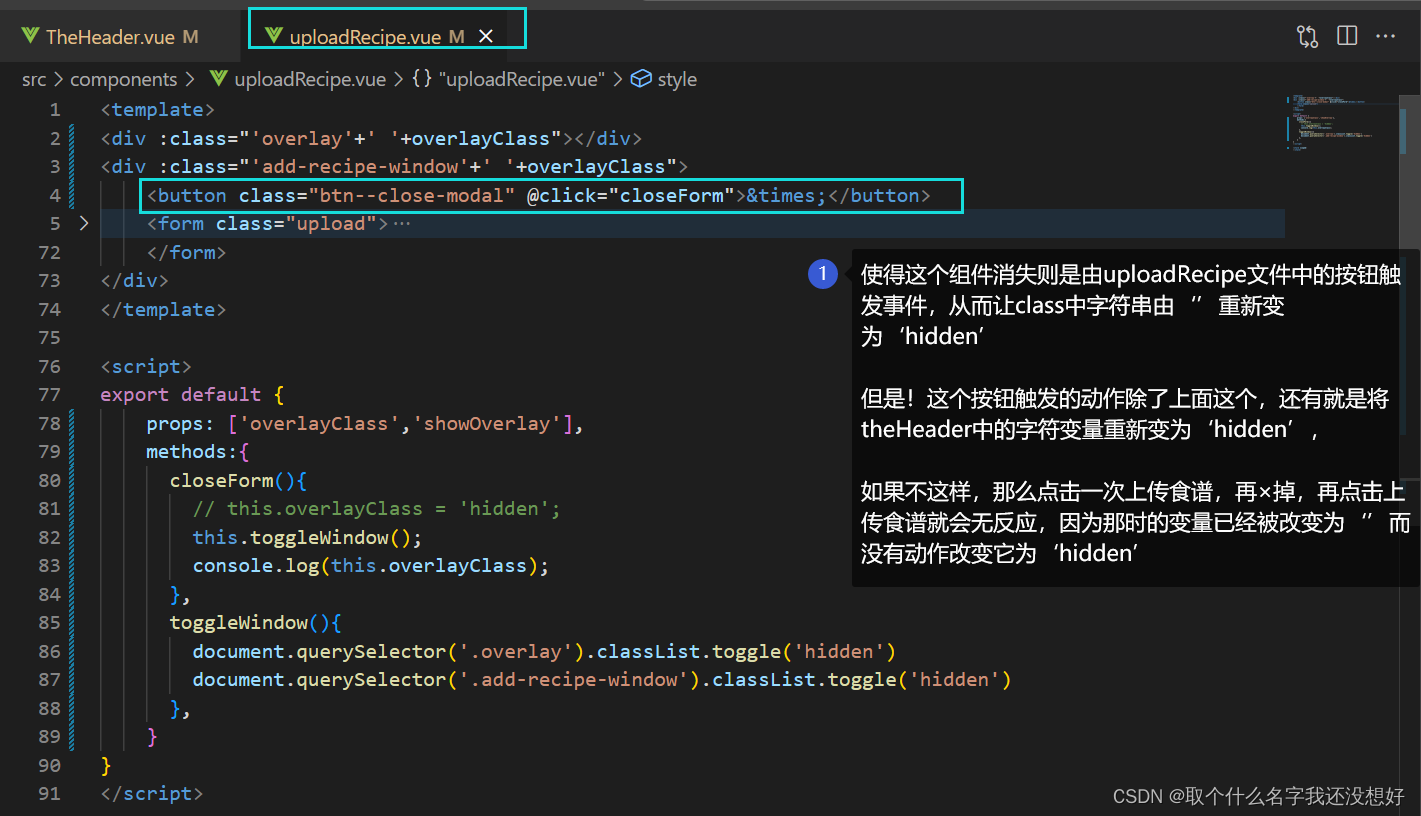The image size is (1421, 816).
Task: Click the braces icon in the breadcrumb
Action: (421, 79)
